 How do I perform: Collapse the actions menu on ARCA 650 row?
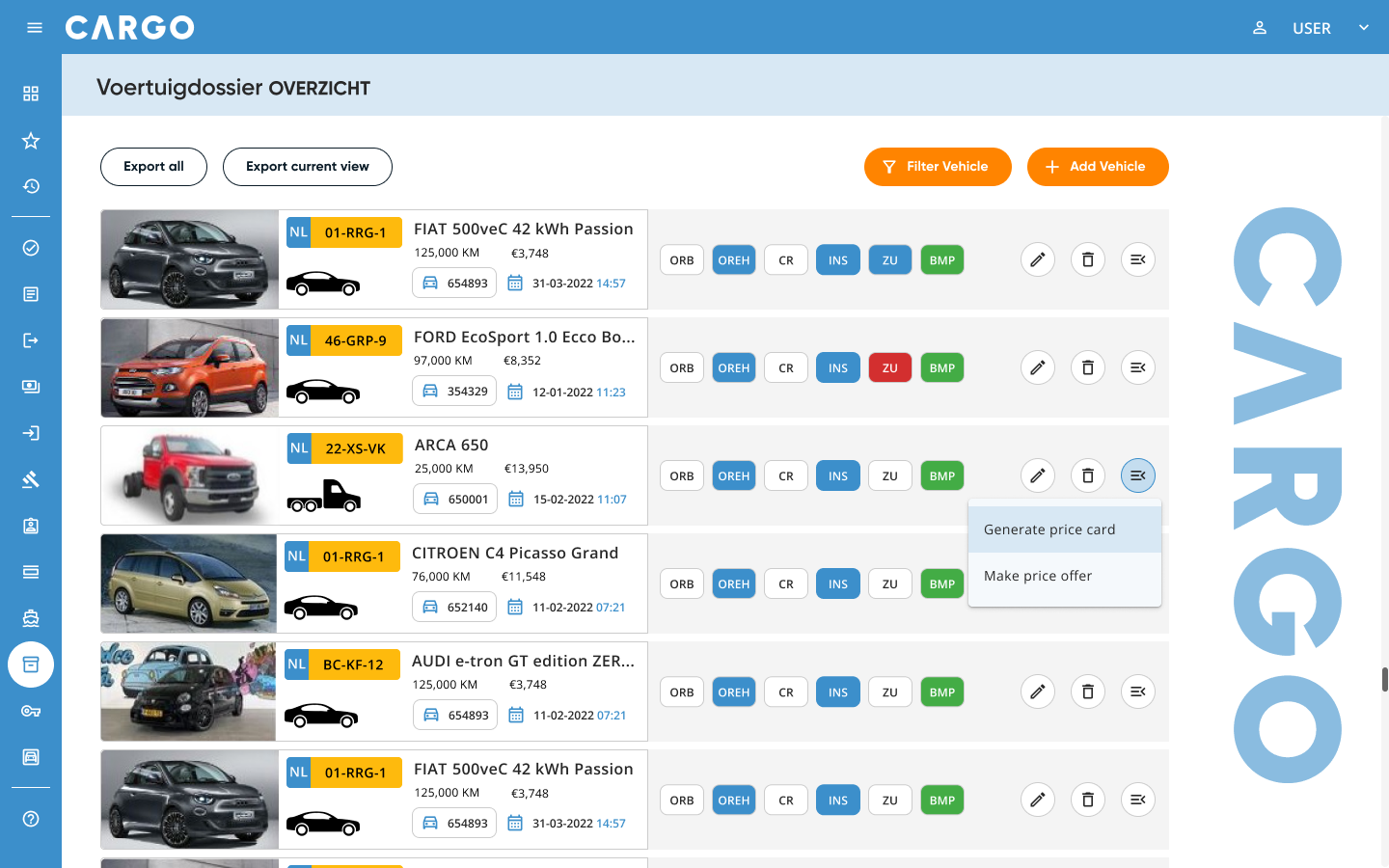[1137, 475]
